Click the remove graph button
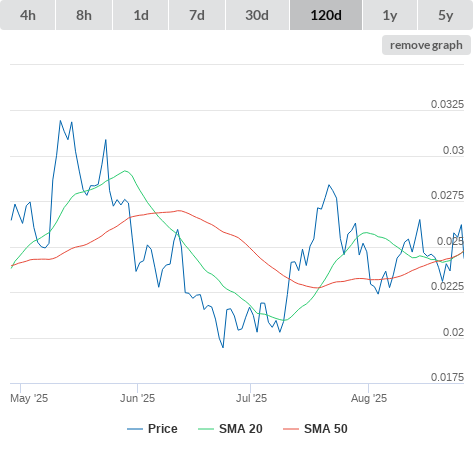The width and height of the screenshot is (474, 455). point(426,45)
